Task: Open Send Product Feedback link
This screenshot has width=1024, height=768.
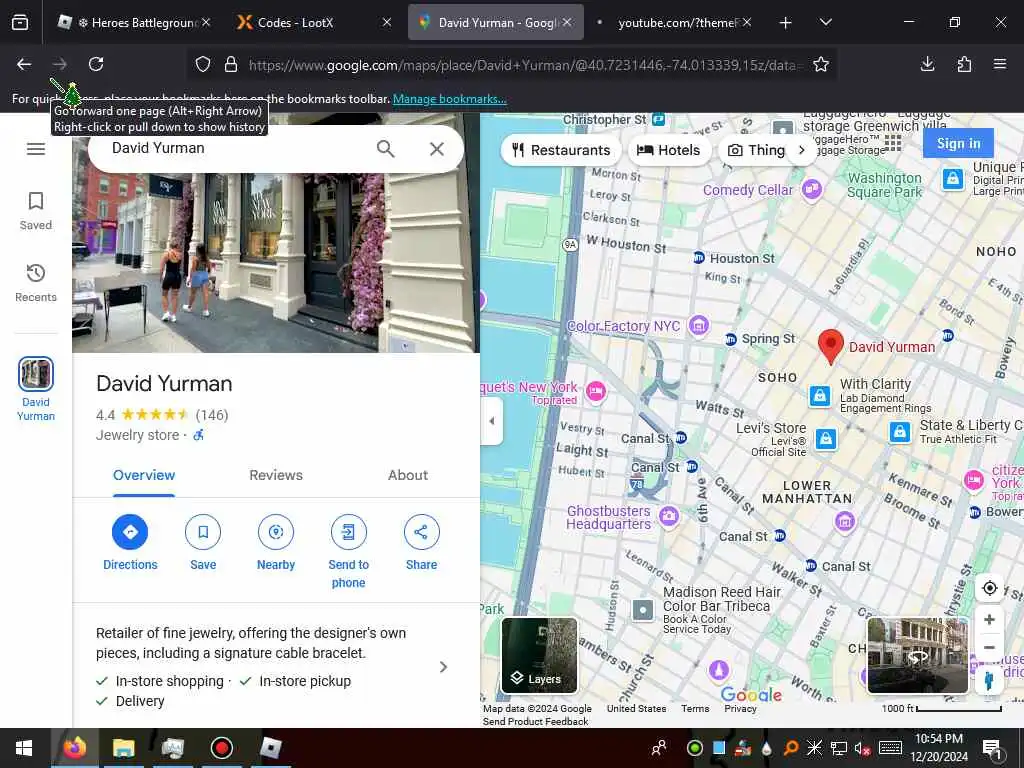Action: click(536, 722)
